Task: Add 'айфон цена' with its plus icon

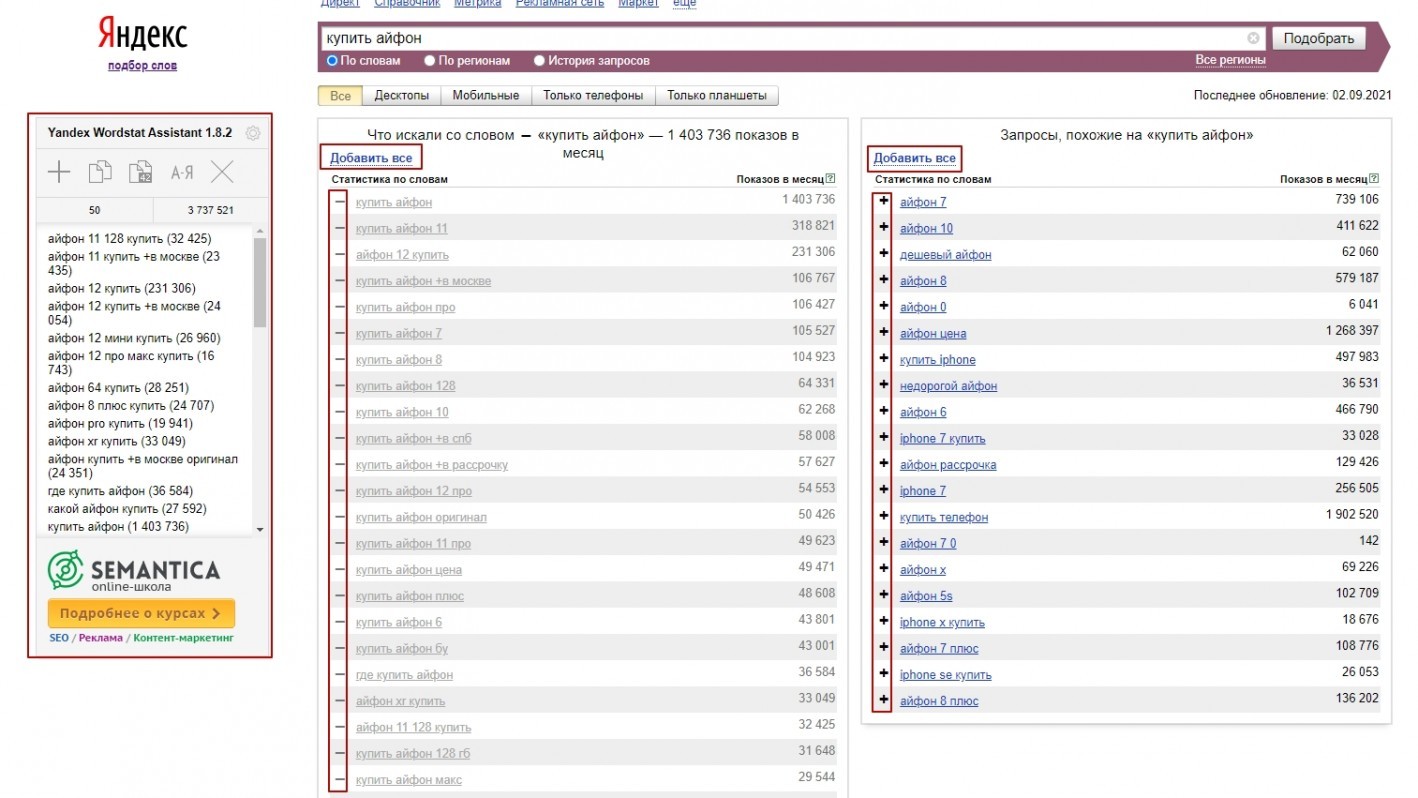Action: tap(883, 333)
